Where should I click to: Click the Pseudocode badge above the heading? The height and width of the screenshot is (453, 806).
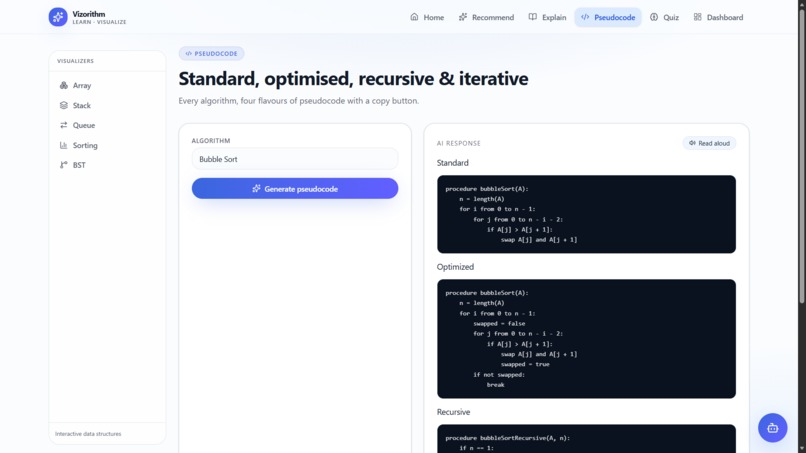[211, 53]
